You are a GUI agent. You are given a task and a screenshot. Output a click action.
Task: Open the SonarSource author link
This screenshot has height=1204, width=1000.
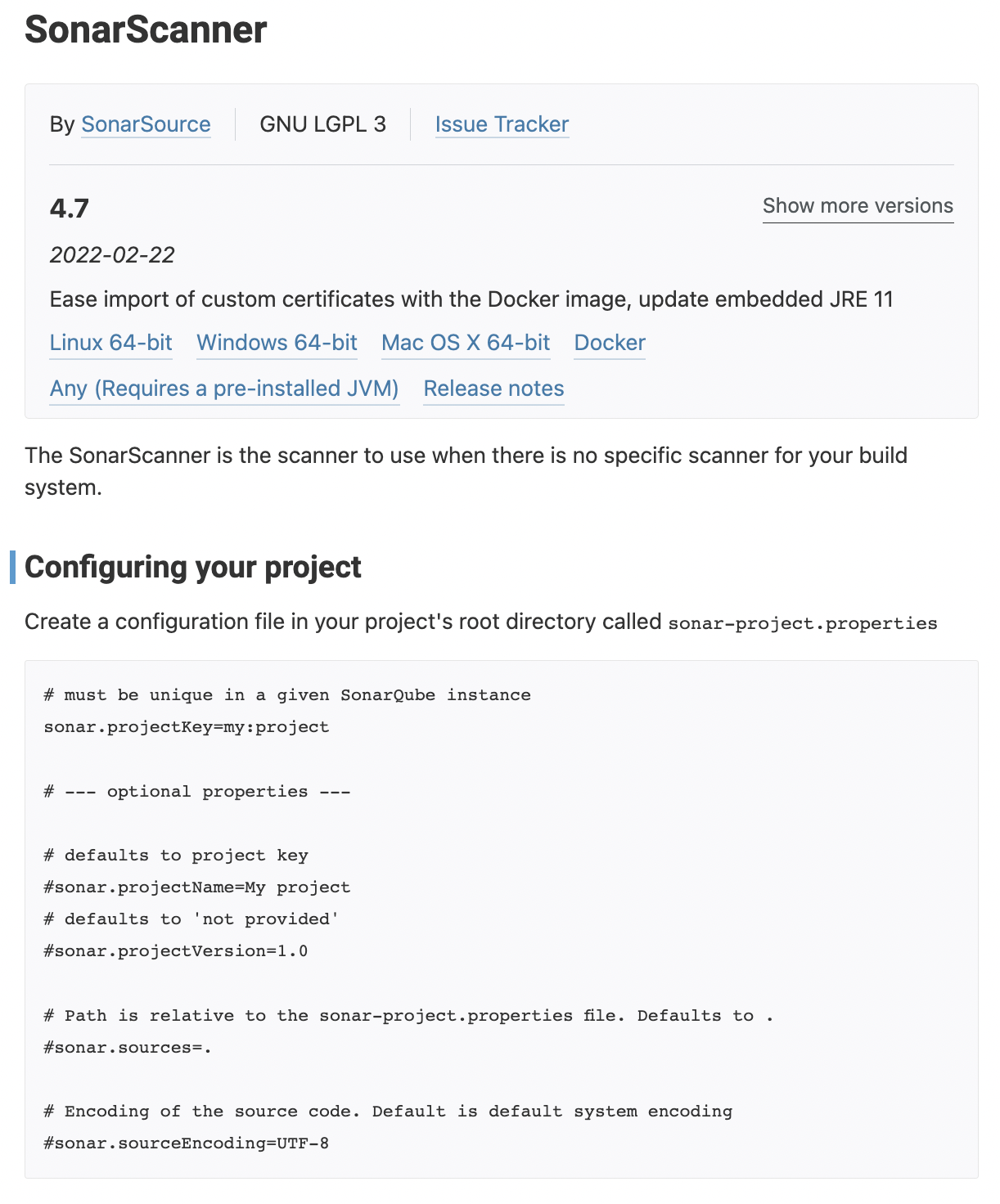point(146,124)
